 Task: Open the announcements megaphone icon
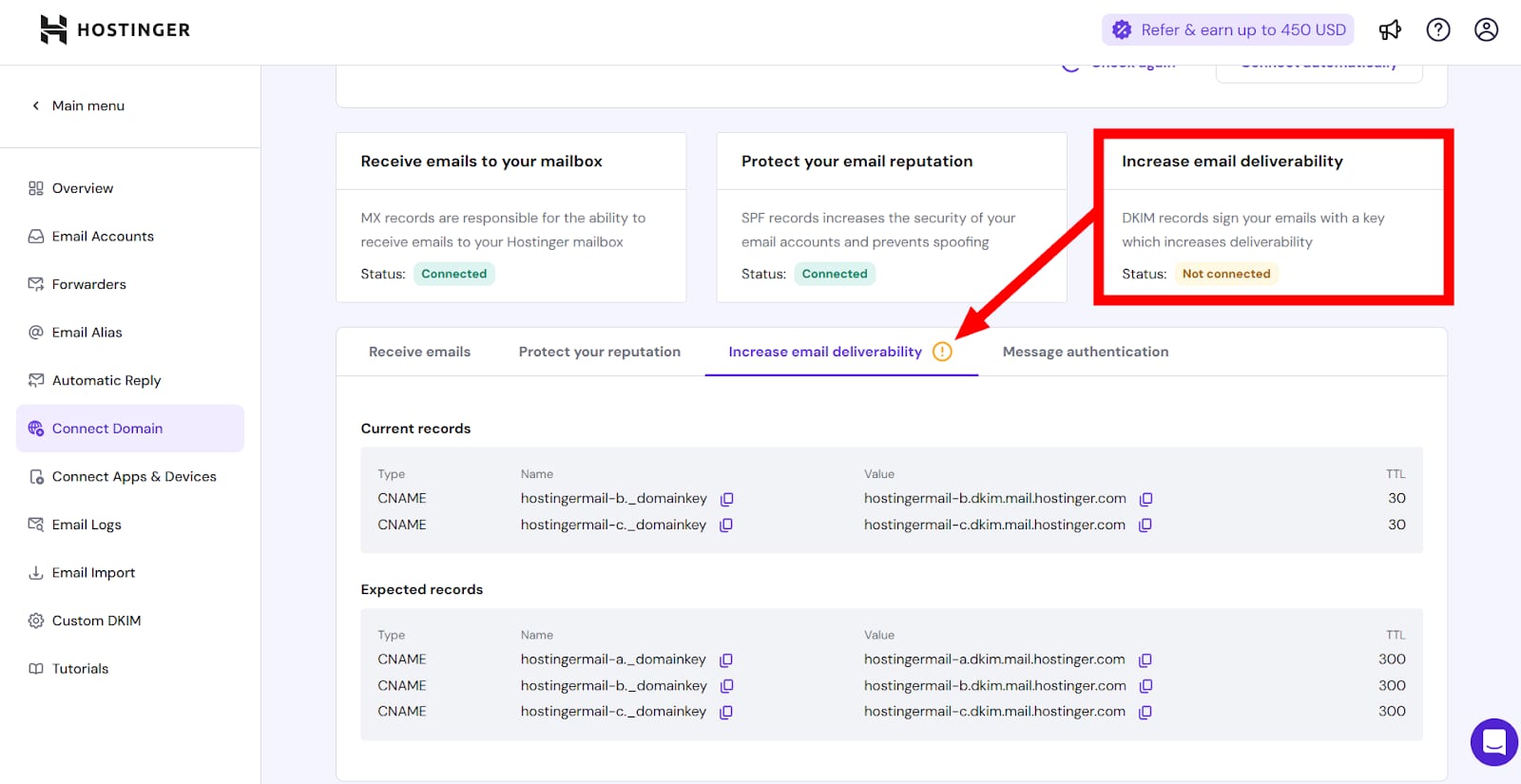pos(1390,29)
